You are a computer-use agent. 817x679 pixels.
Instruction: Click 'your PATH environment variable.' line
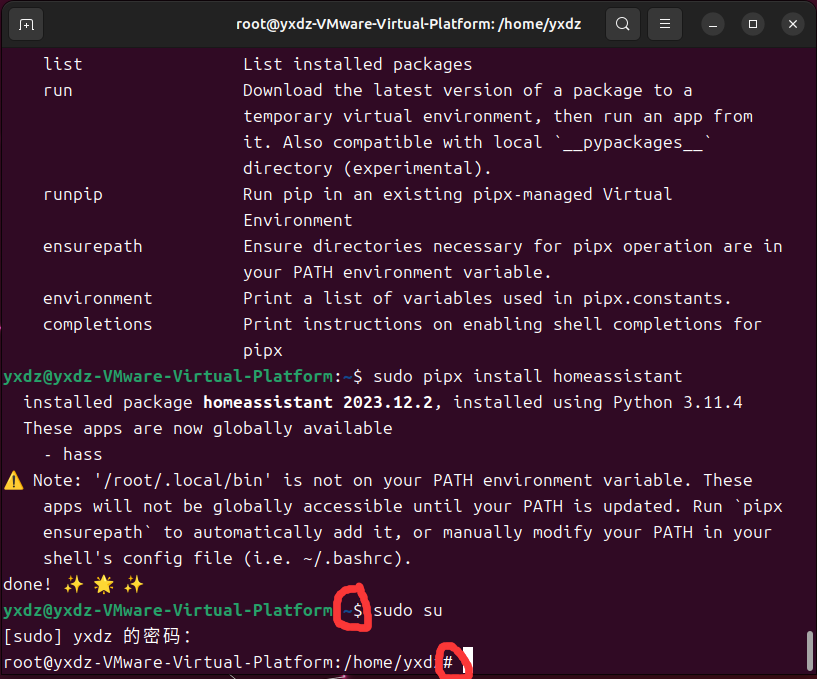click(x=397, y=273)
